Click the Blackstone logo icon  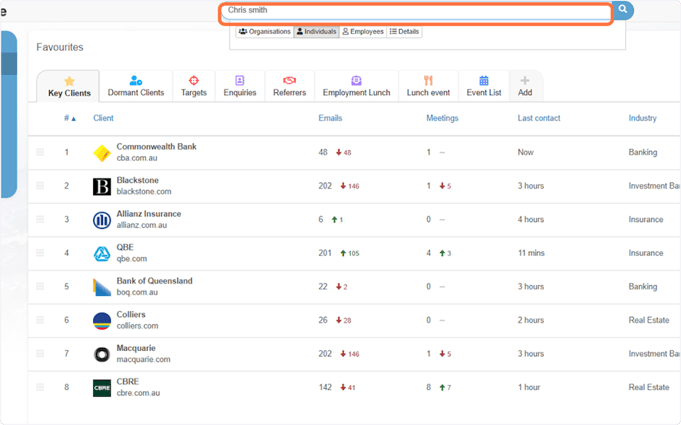[102, 187]
